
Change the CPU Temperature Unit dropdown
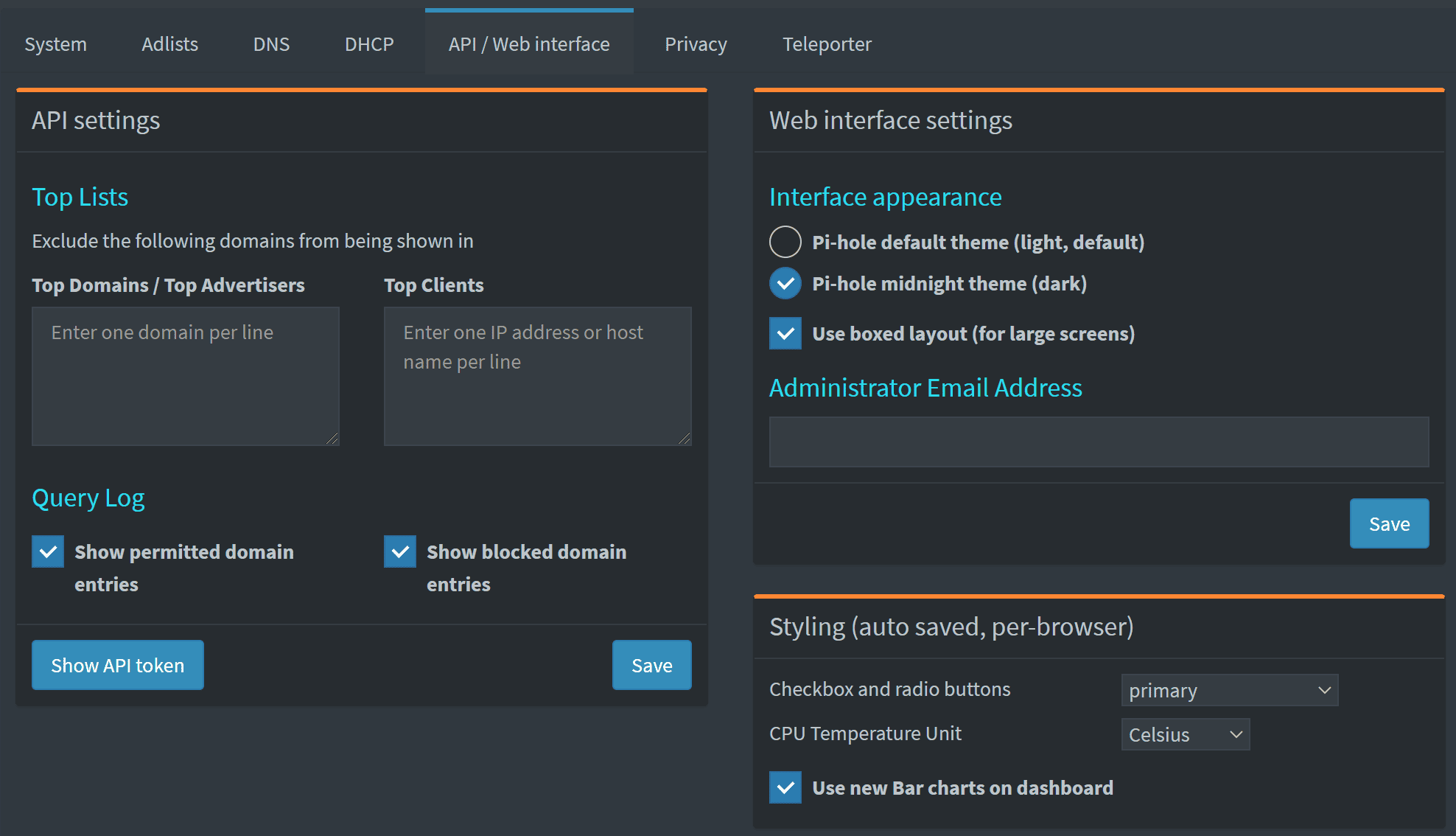(x=1185, y=734)
